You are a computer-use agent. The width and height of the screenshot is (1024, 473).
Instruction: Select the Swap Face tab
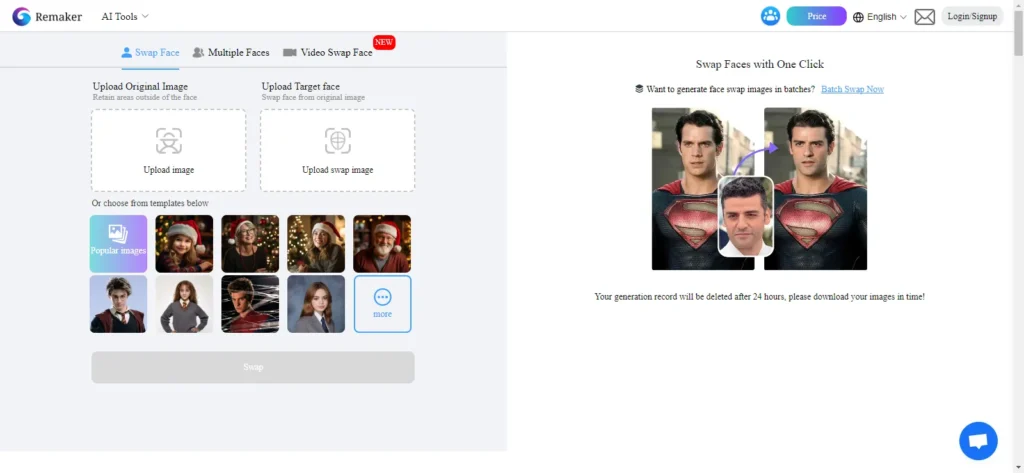150,52
